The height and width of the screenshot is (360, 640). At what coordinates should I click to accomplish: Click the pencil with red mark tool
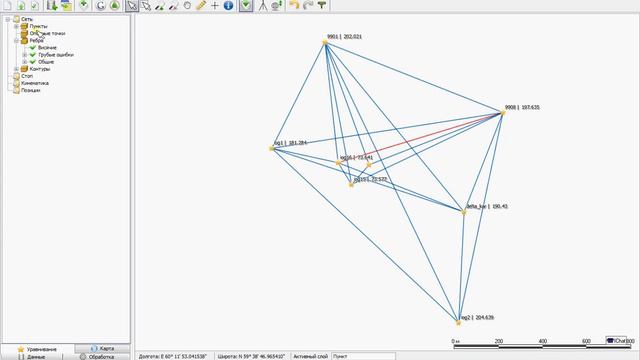click(x=173, y=6)
